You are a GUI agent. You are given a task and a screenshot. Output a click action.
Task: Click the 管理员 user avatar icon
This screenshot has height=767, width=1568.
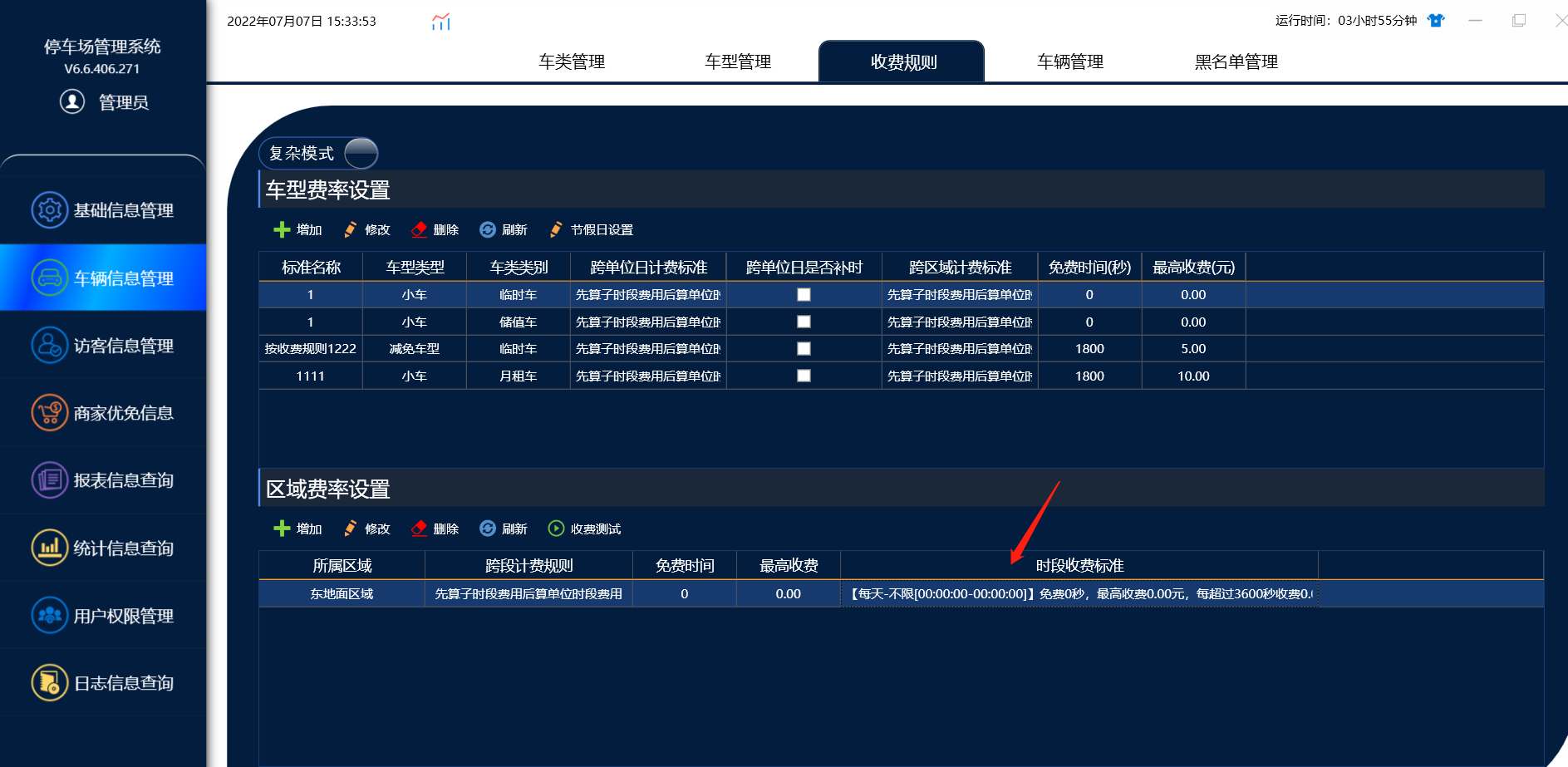point(72,101)
